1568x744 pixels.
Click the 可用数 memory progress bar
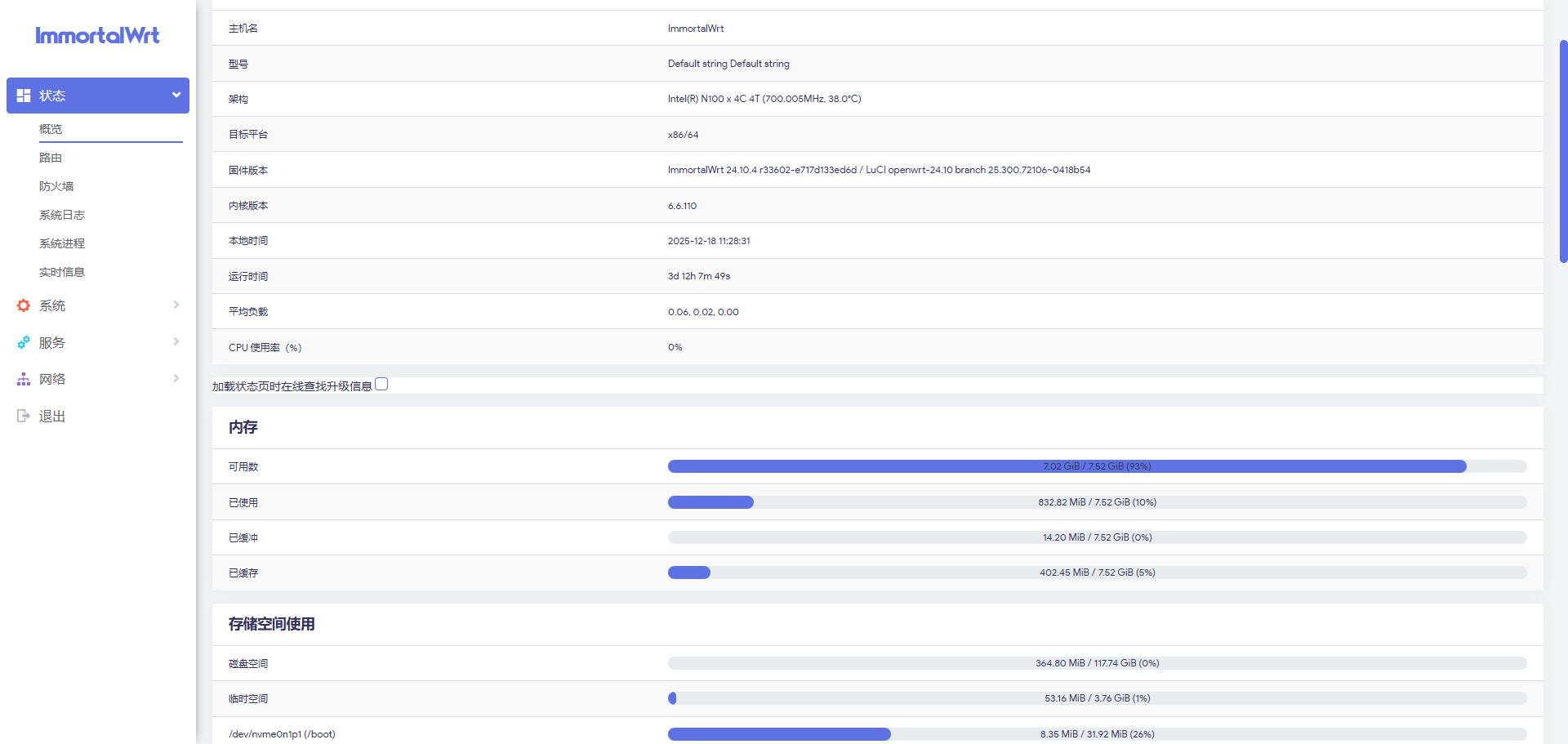point(1097,466)
